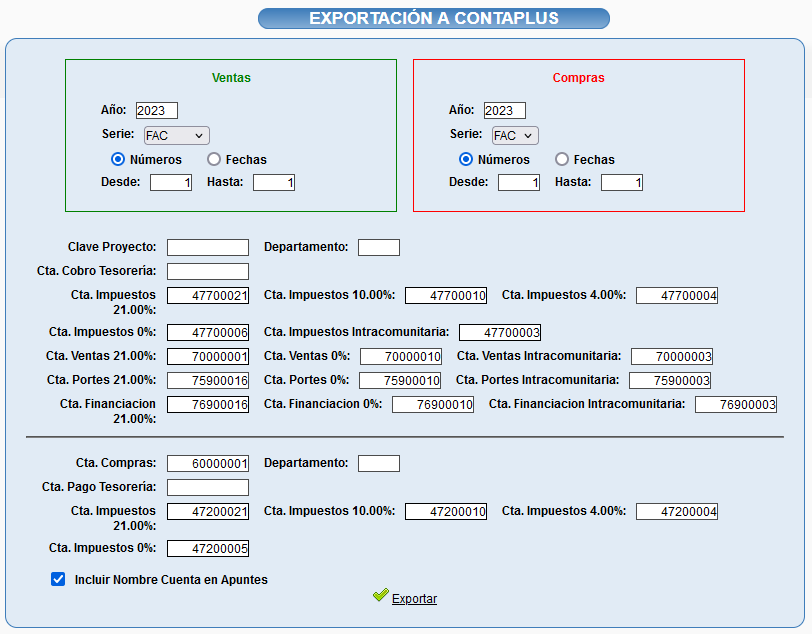812x634 pixels.
Task: Open the Serie dropdown in Compras
Action: pyautogui.click(x=515, y=135)
